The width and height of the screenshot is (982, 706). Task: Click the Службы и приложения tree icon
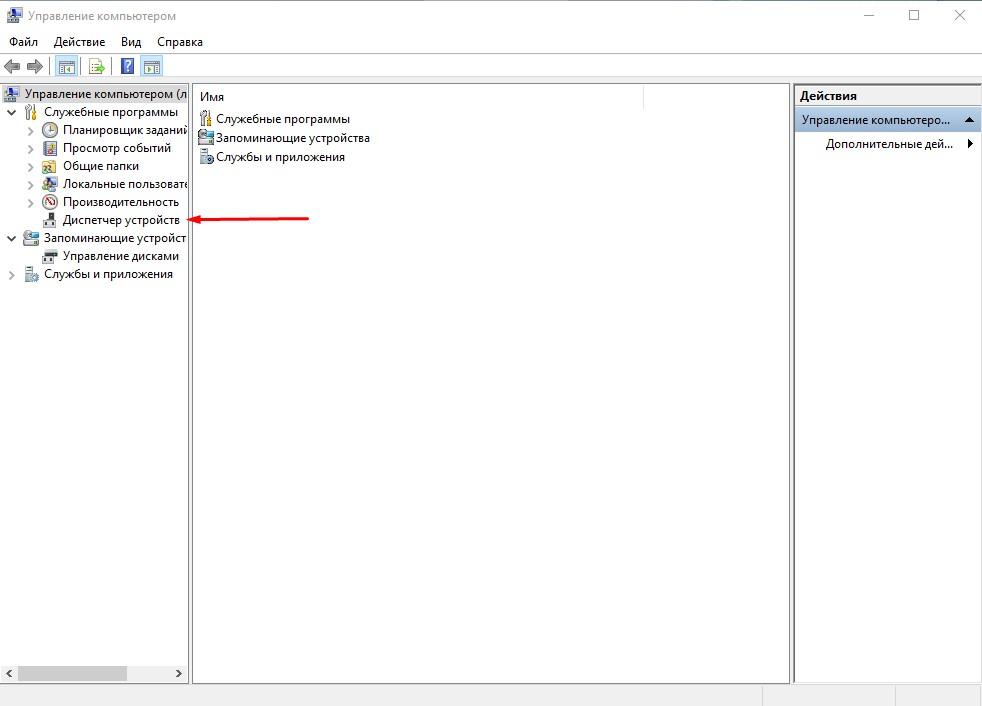tap(31, 274)
